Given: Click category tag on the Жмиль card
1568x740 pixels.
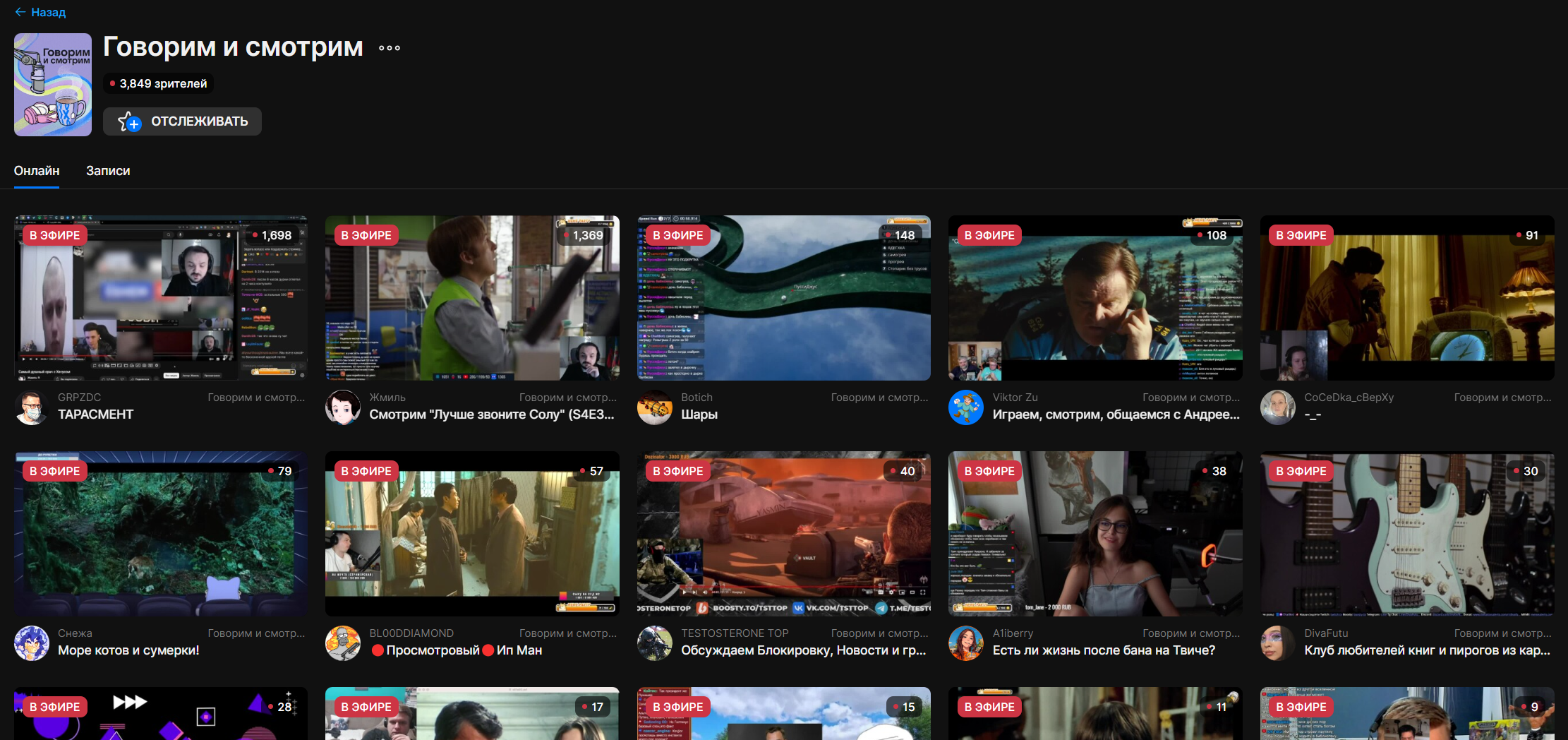Looking at the screenshot, I should (x=568, y=398).
